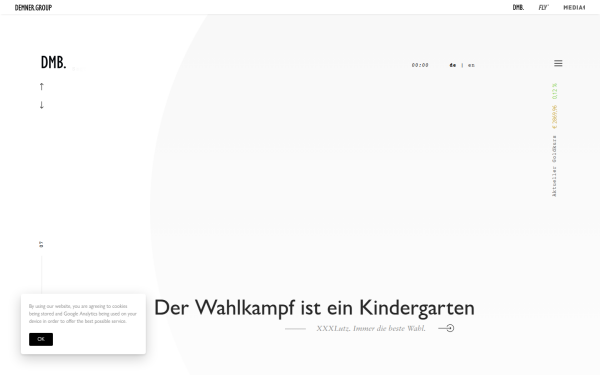Select DMB. in the top navigation
The image size is (600, 375).
pos(518,7)
